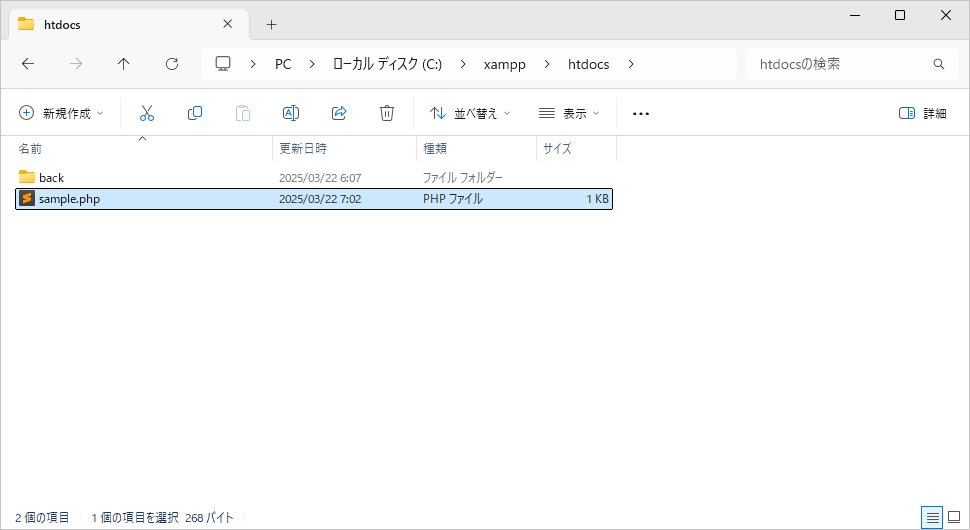Open the 表示 view dropdown
Screen dimensions: 970x530
(x=569, y=113)
